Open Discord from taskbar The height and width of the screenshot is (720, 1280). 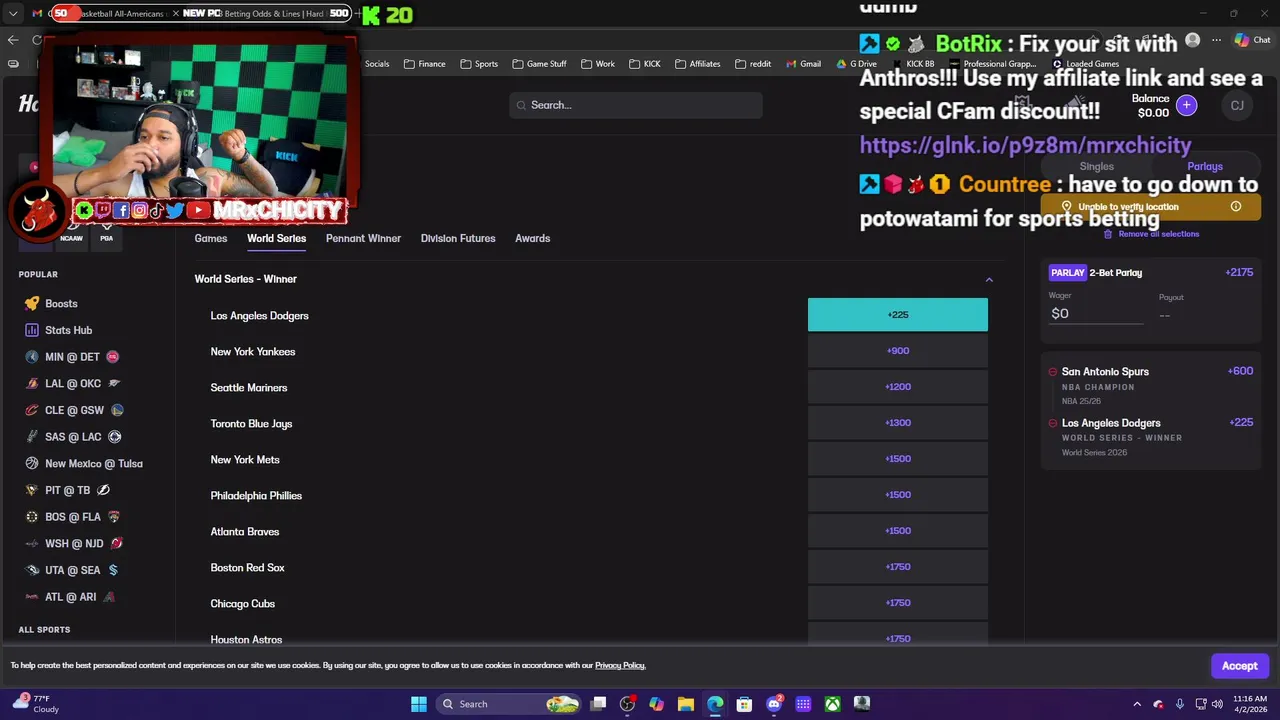774,704
